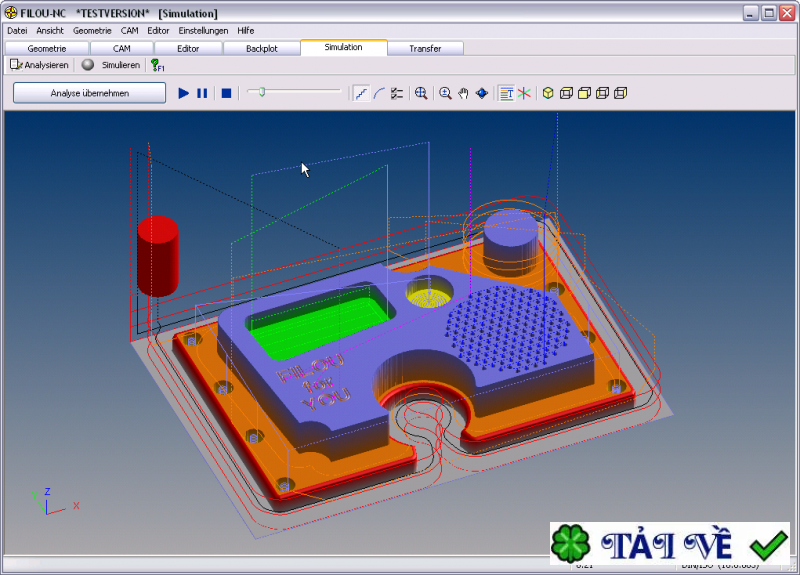
Task: Click the simulation speed slider handle
Action: point(262,92)
